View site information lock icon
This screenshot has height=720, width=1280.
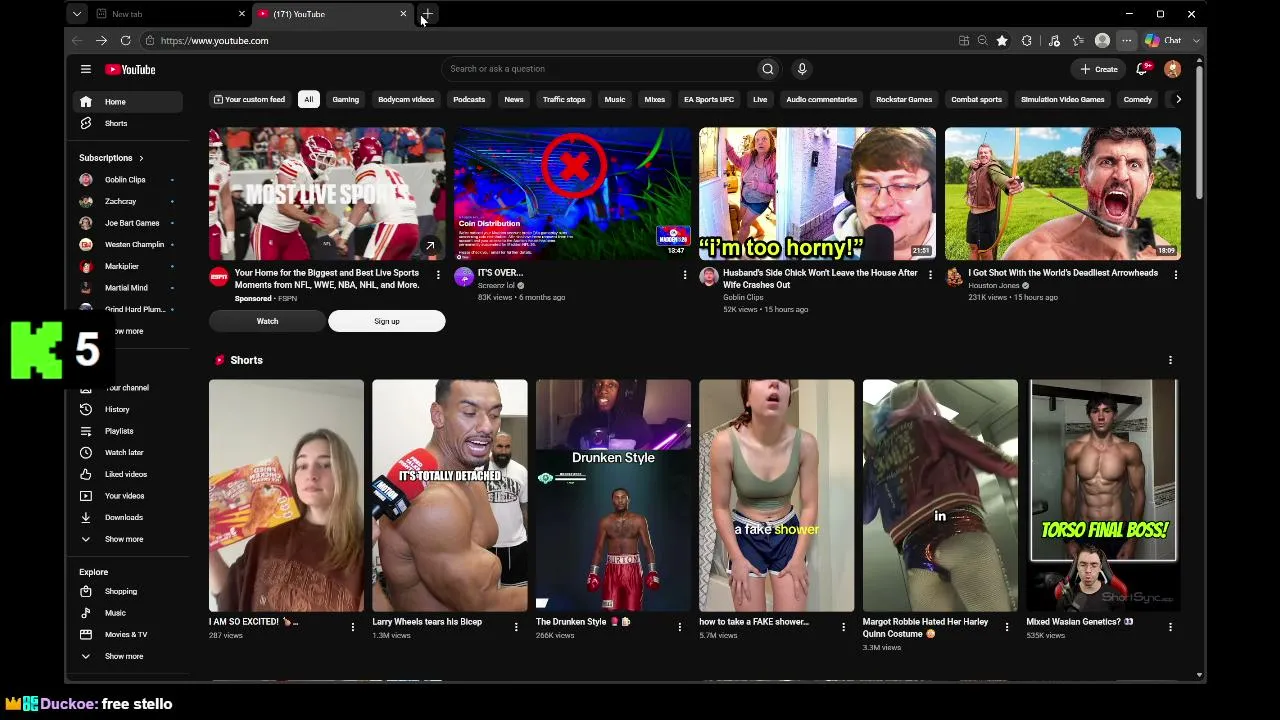tap(149, 41)
